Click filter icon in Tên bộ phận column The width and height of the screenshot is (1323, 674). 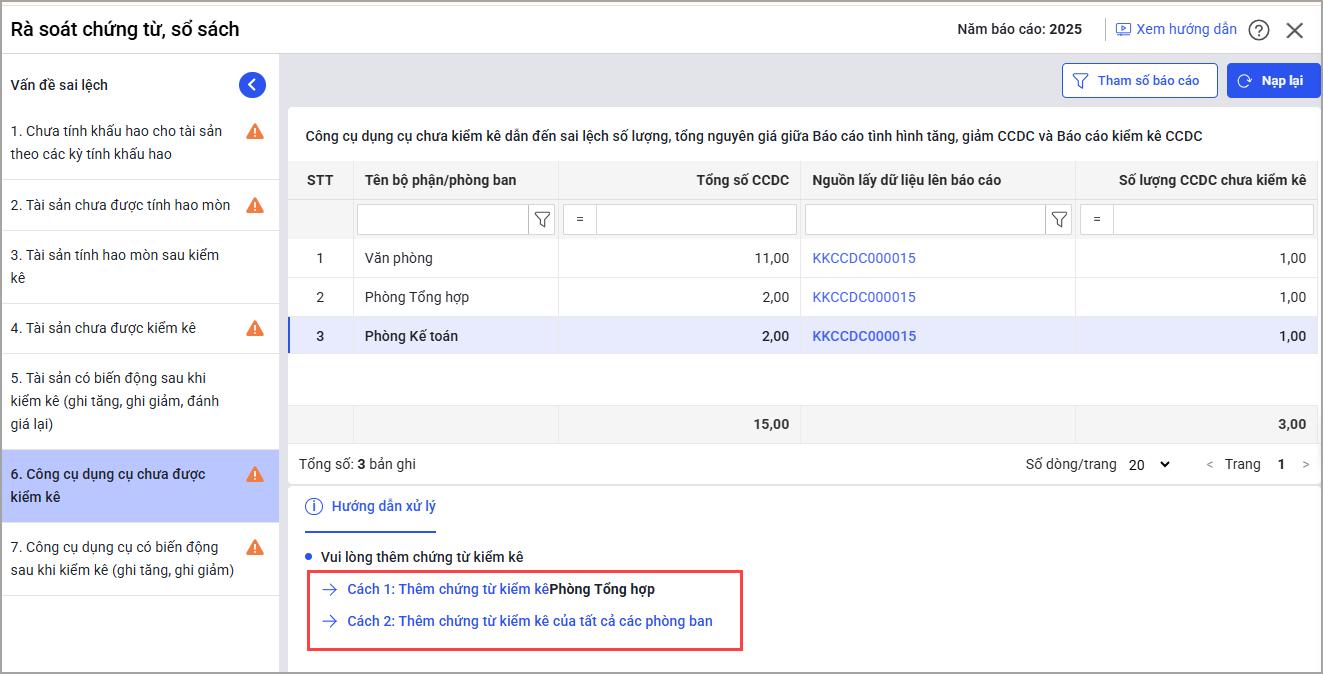(542, 219)
